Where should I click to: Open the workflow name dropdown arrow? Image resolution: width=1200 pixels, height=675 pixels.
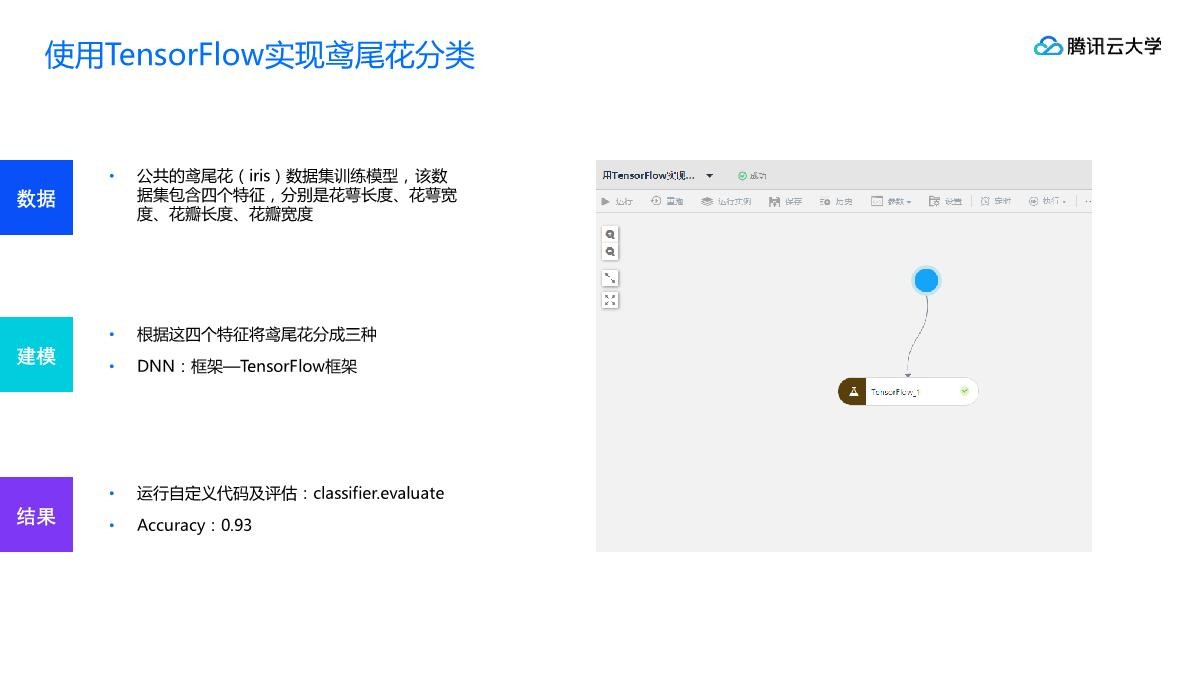click(x=710, y=176)
